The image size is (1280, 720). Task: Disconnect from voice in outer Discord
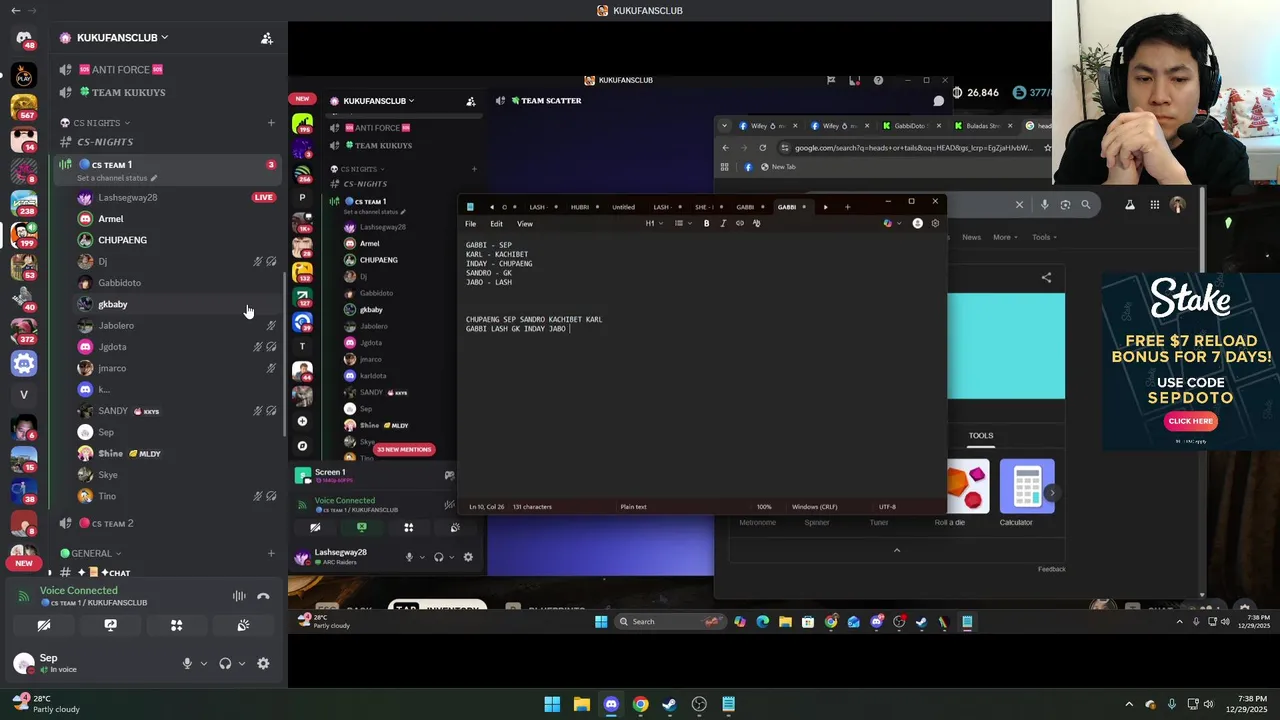263,596
